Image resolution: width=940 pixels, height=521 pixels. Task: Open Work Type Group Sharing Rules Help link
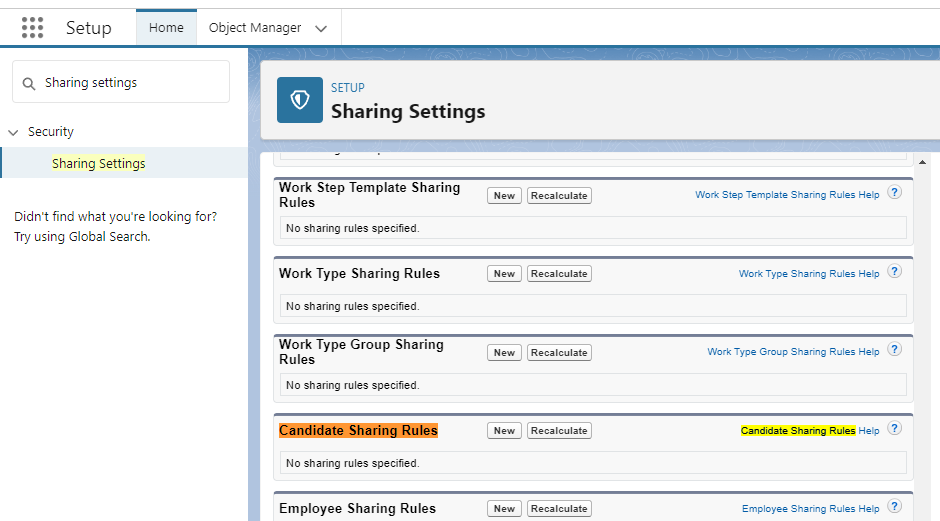(x=793, y=352)
